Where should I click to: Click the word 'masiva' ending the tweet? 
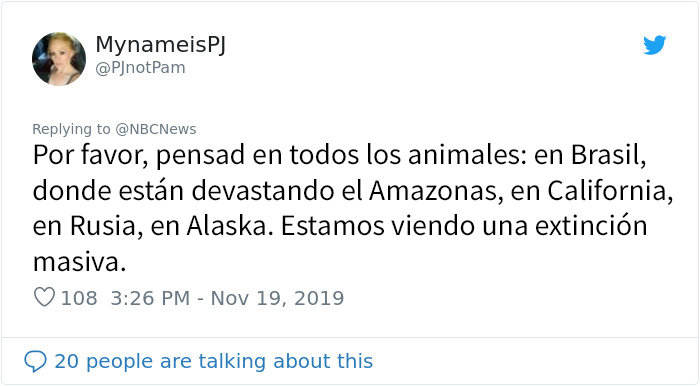[x=79, y=261]
